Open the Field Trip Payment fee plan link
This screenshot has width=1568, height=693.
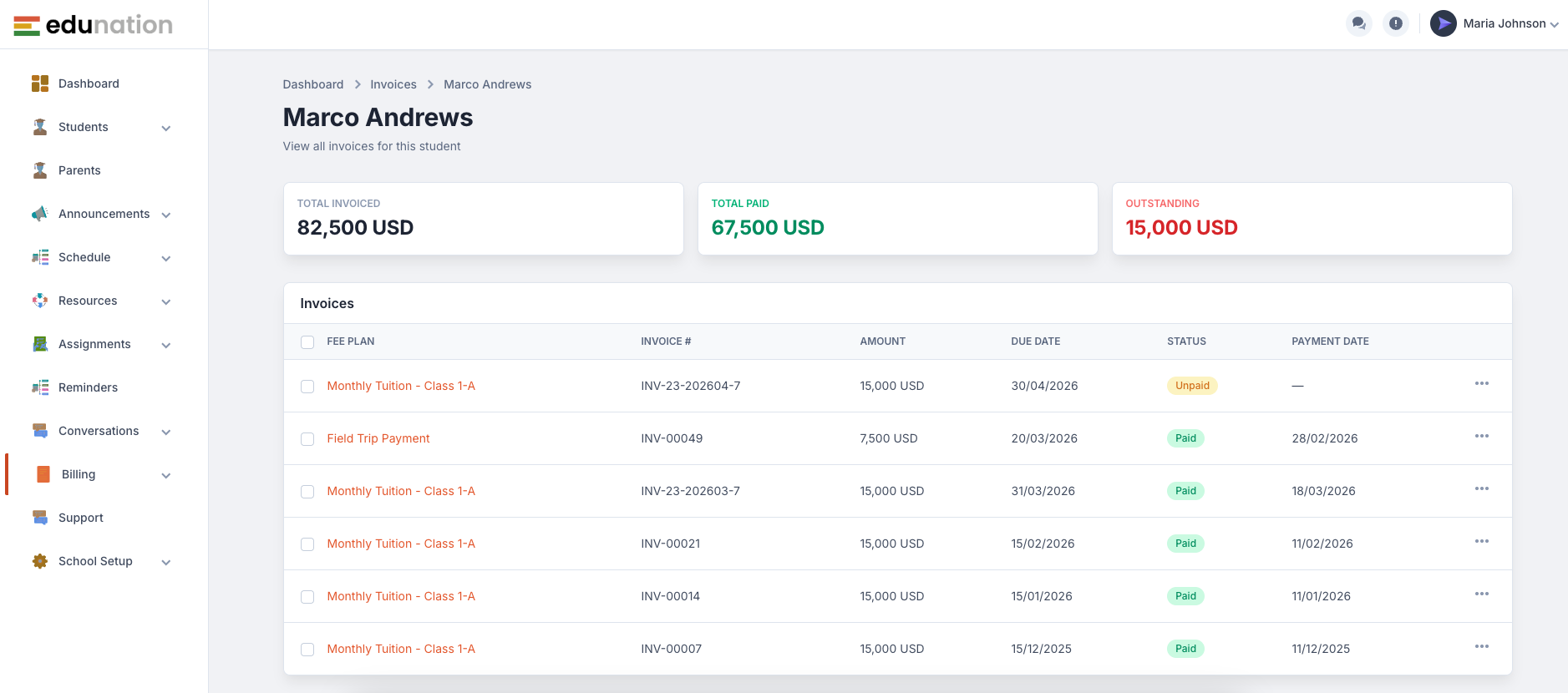click(x=378, y=438)
